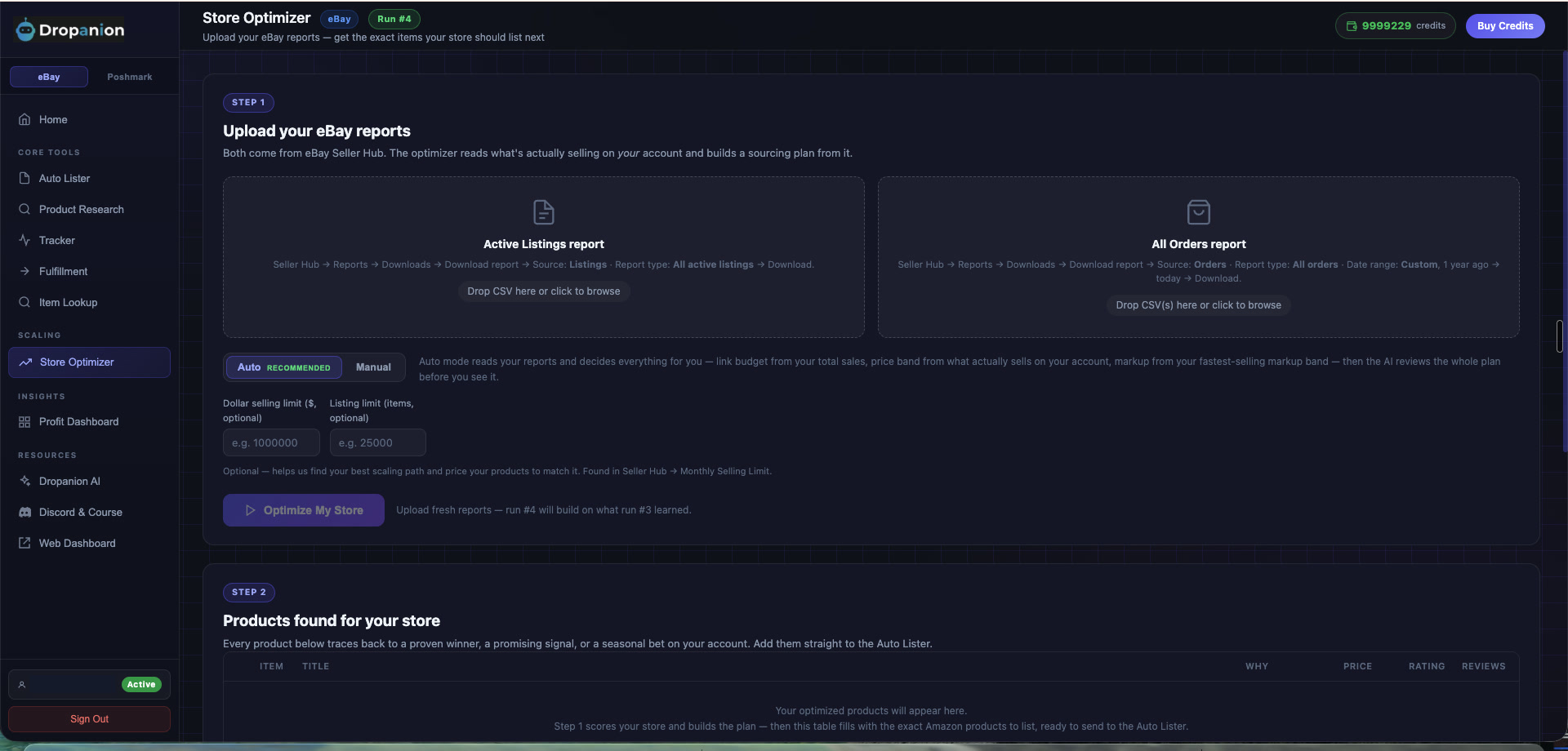Click the Profit Dashboard grid icon
Screen dimensions: 1568x751
coord(24,422)
